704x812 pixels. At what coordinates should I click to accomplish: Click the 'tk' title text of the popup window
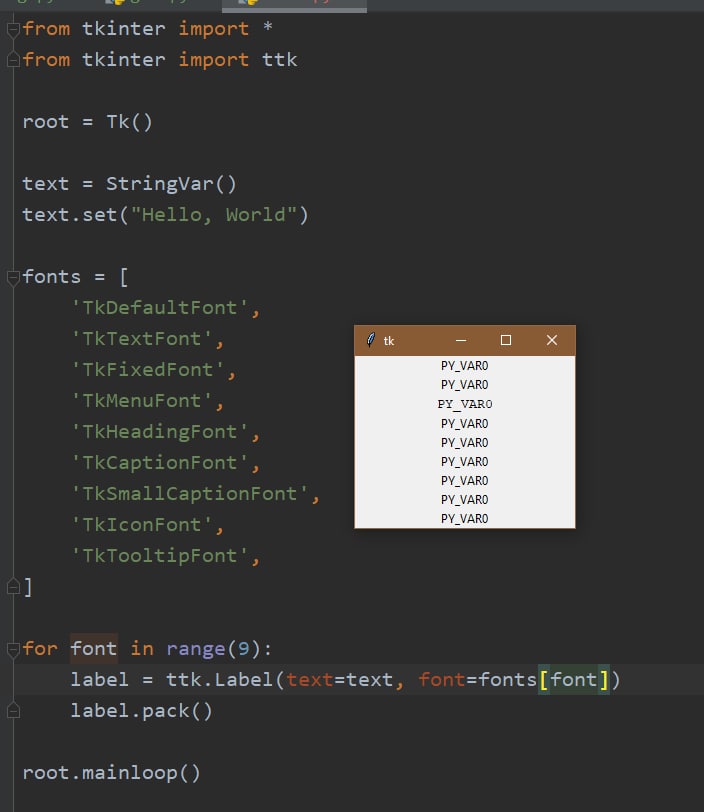pyautogui.click(x=389, y=341)
